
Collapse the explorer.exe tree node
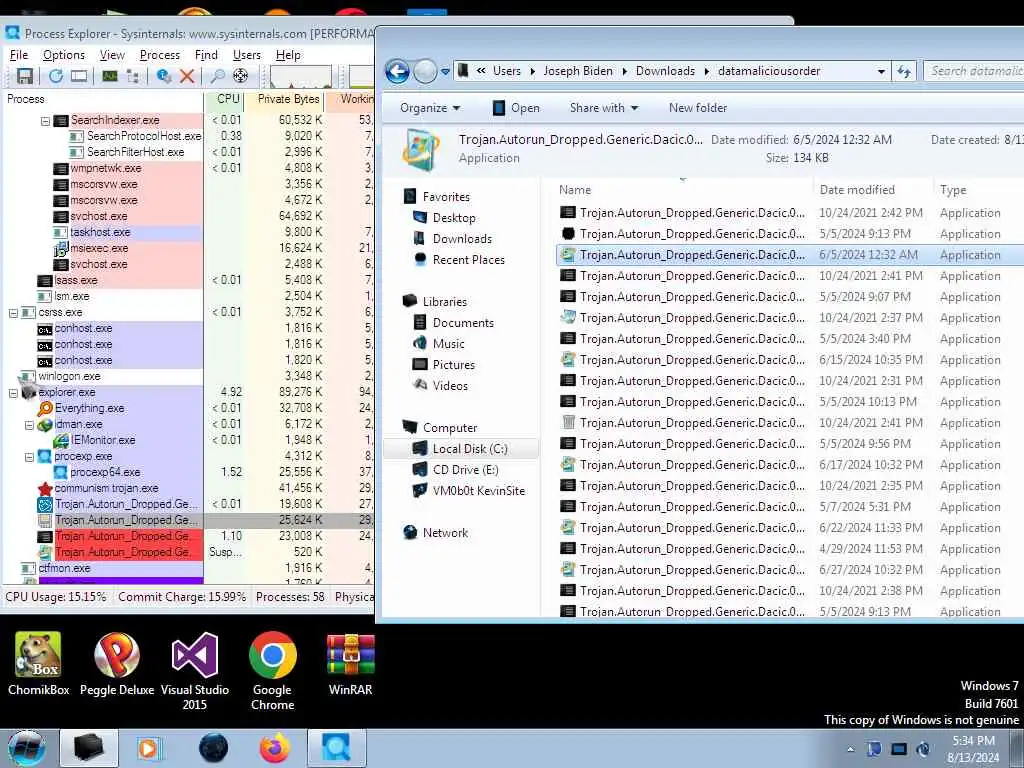pos(13,393)
